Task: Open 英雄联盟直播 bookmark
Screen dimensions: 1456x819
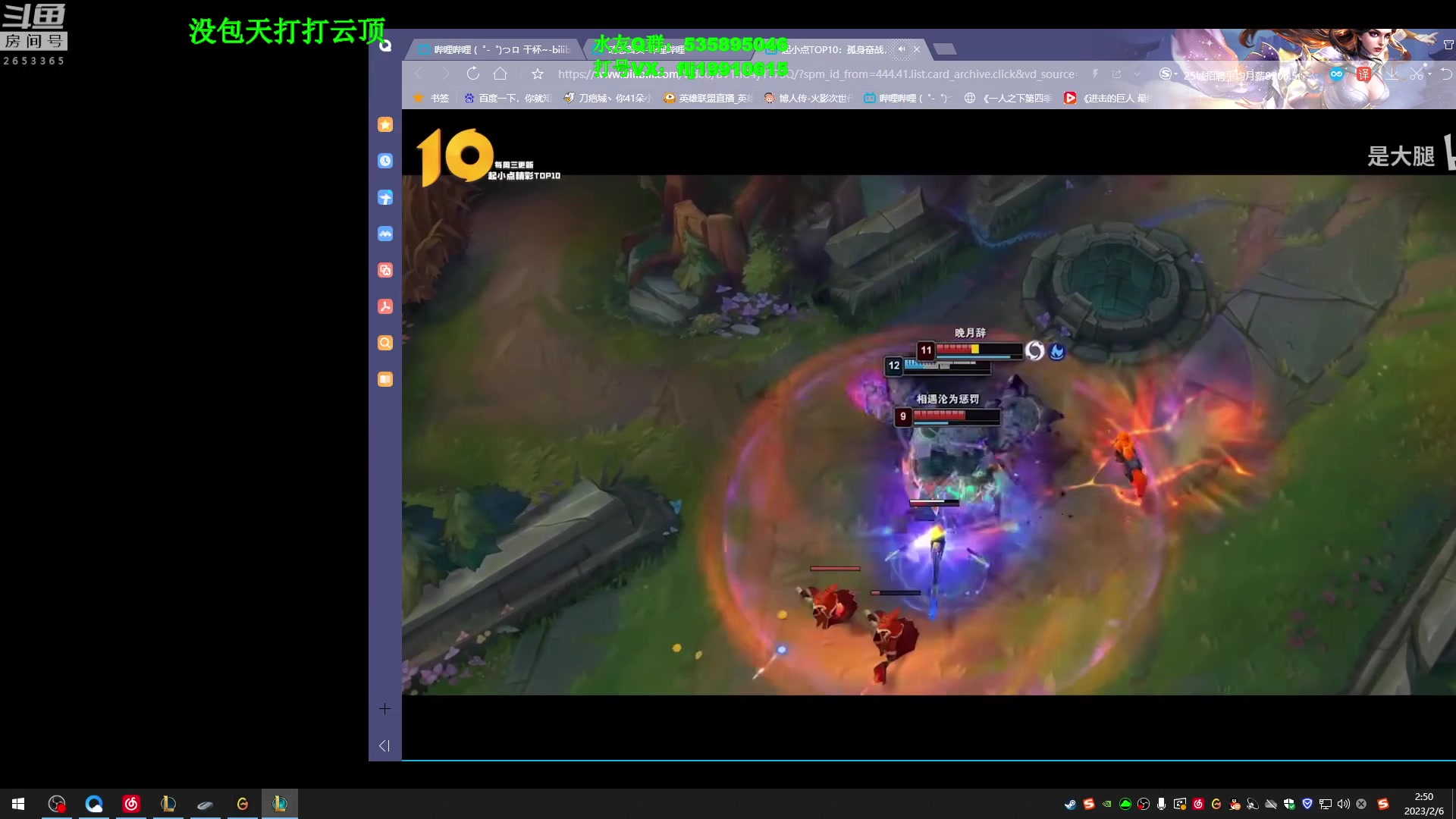Action: pyautogui.click(x=708, y=98)
